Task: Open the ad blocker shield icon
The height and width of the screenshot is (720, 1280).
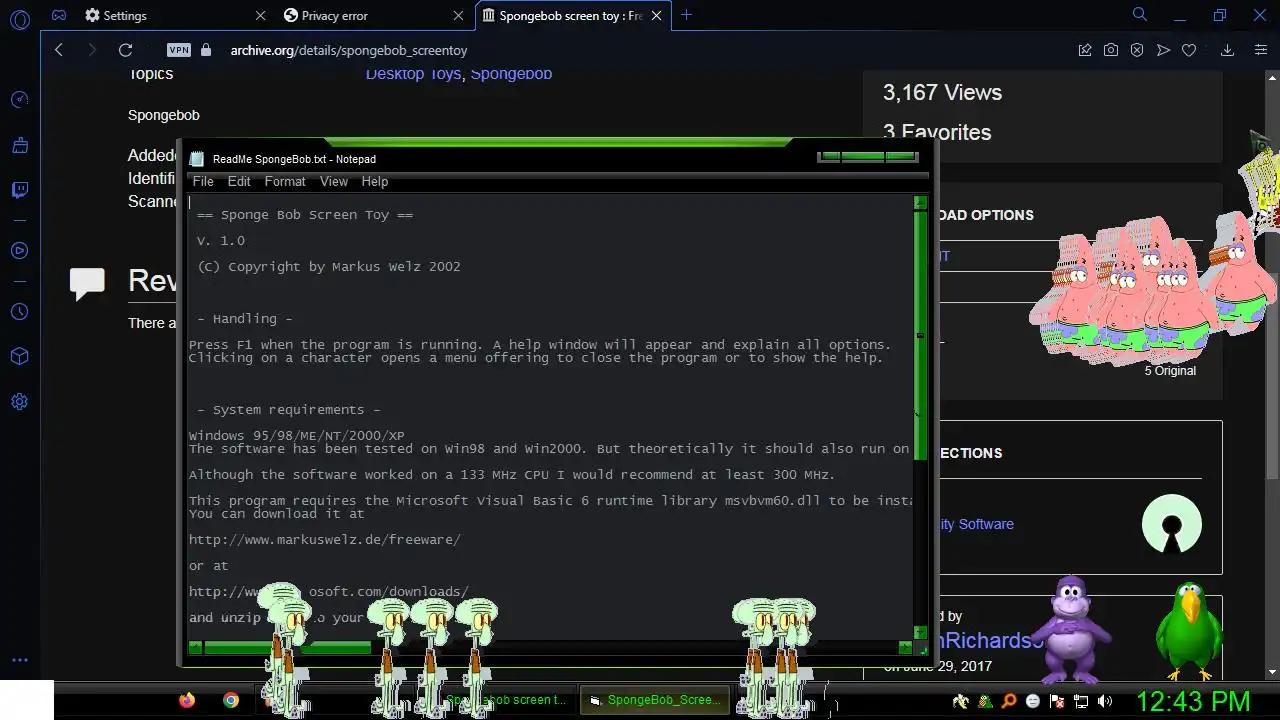Action: pos(1137,50)
